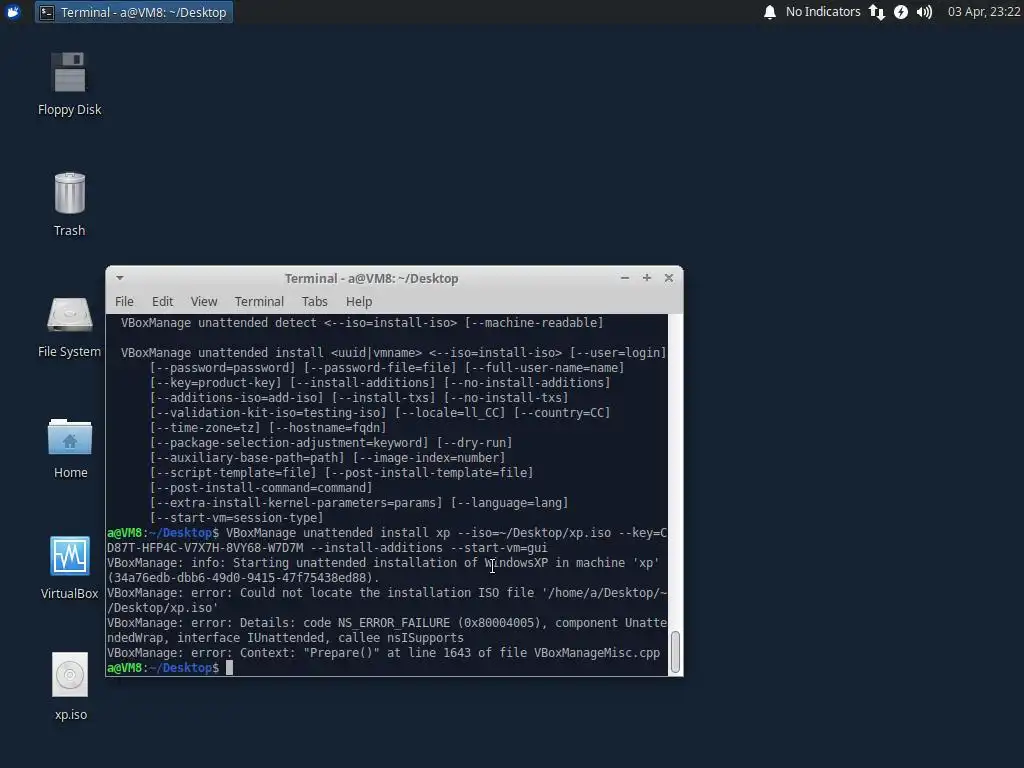Open the Xfce applications menu icon

pos(13,12)
